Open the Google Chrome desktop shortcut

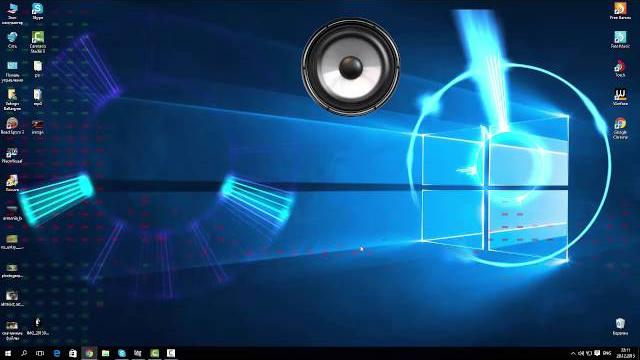pyautogui.click(x=620, y=129)
